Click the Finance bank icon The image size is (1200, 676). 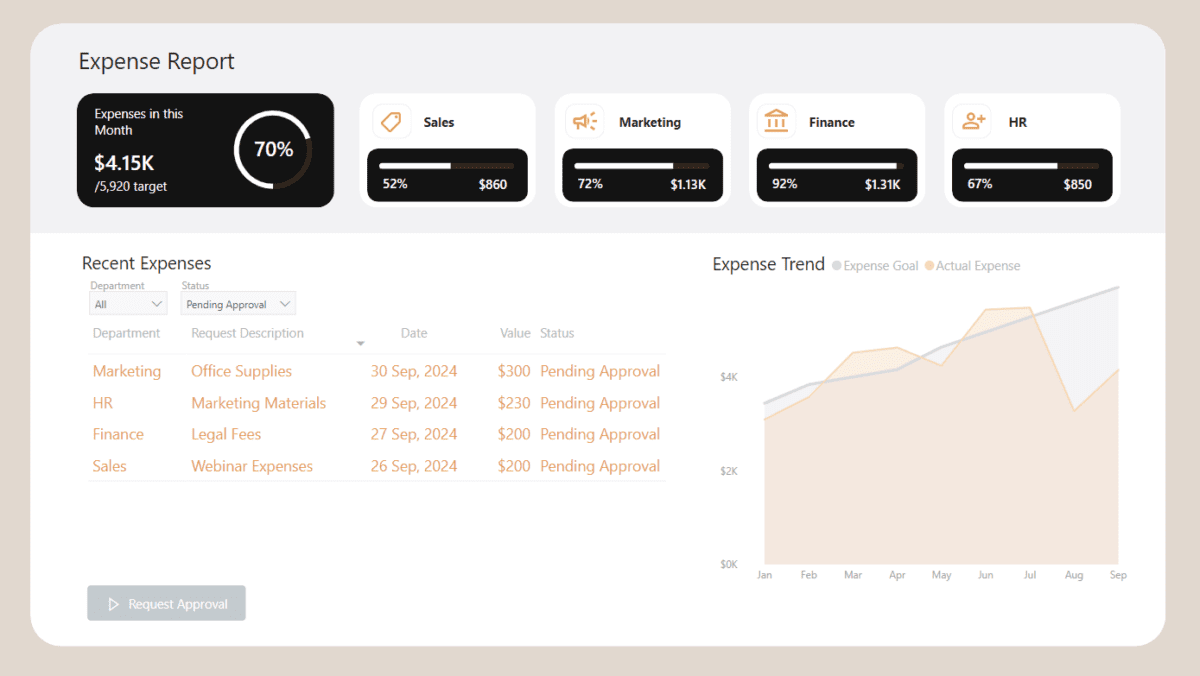pos(779,121)
